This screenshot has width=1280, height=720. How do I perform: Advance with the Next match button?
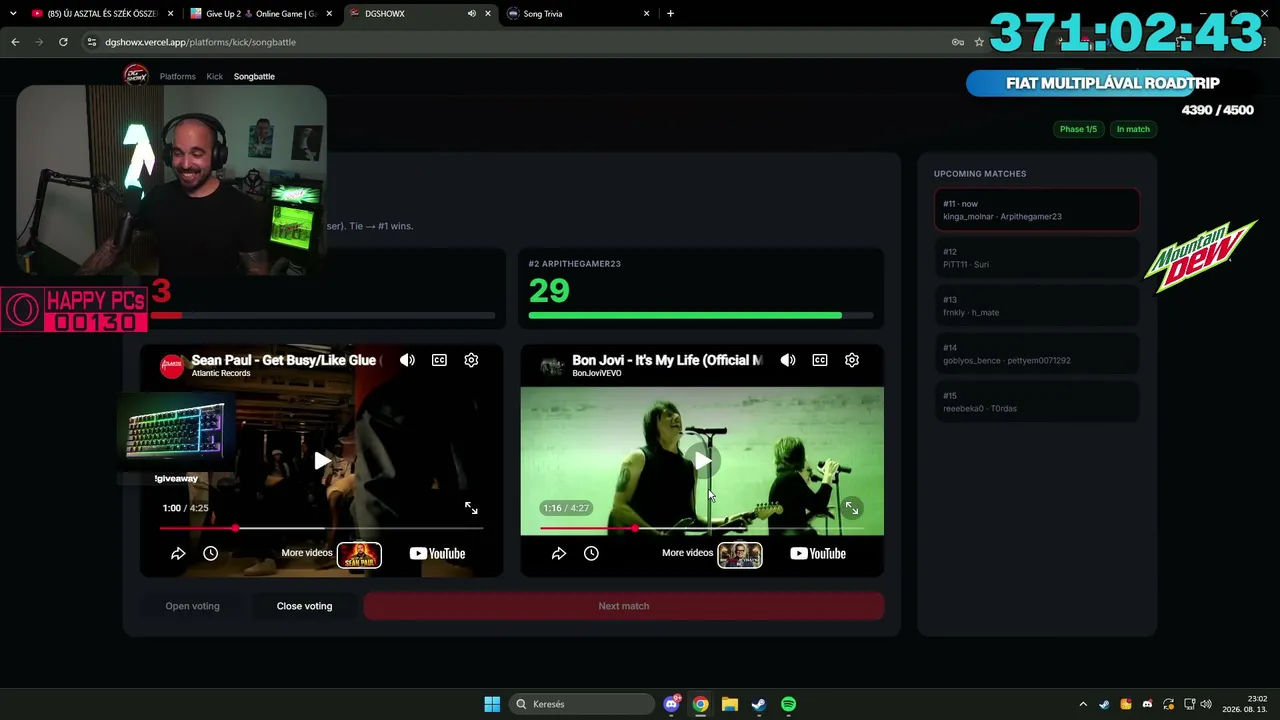[624, 606]
